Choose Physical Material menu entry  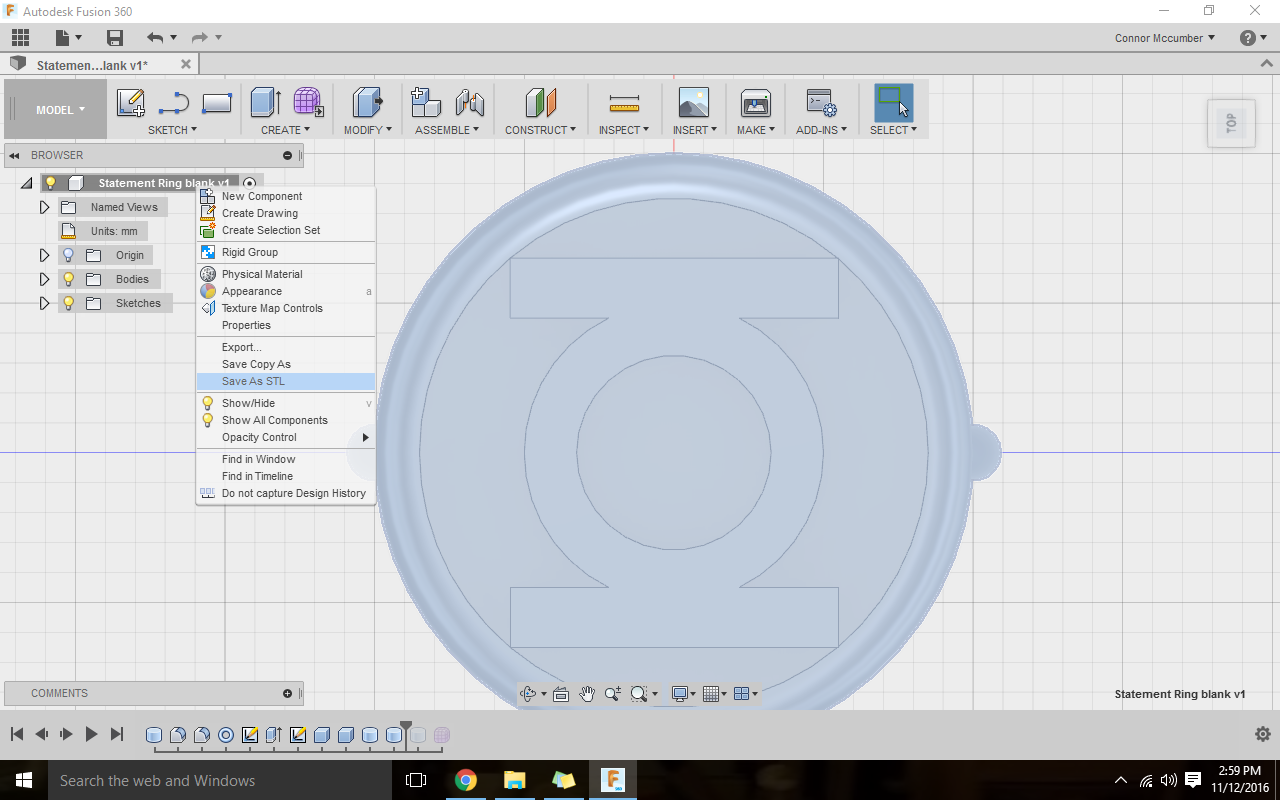(286, 274)
